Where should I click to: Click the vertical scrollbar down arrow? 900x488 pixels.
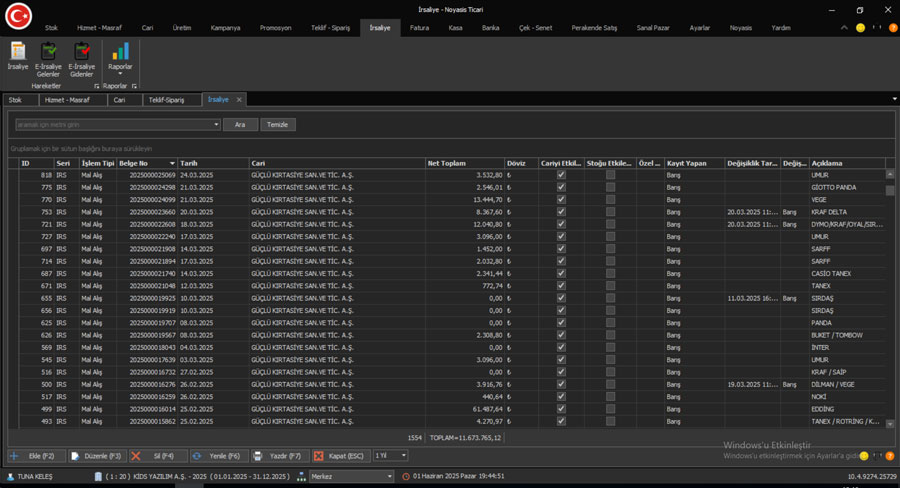coord(890,424)
